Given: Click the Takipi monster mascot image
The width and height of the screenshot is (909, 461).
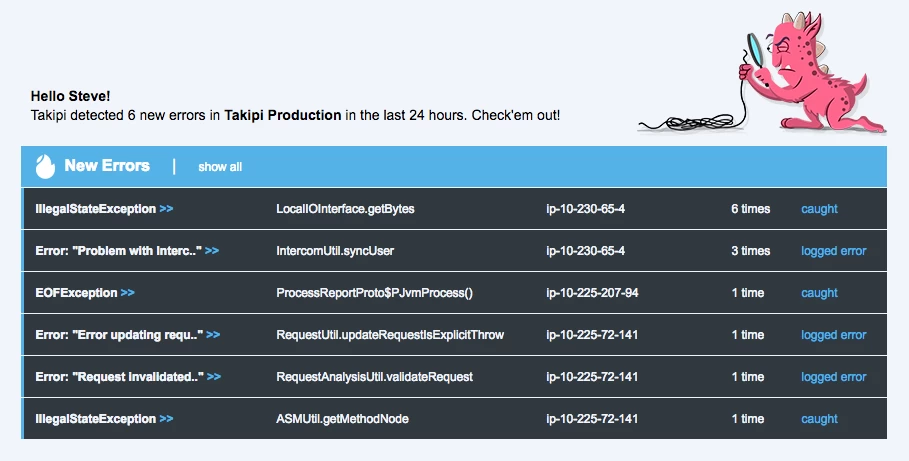Looking at the screenshot, I should pos(762,72).
